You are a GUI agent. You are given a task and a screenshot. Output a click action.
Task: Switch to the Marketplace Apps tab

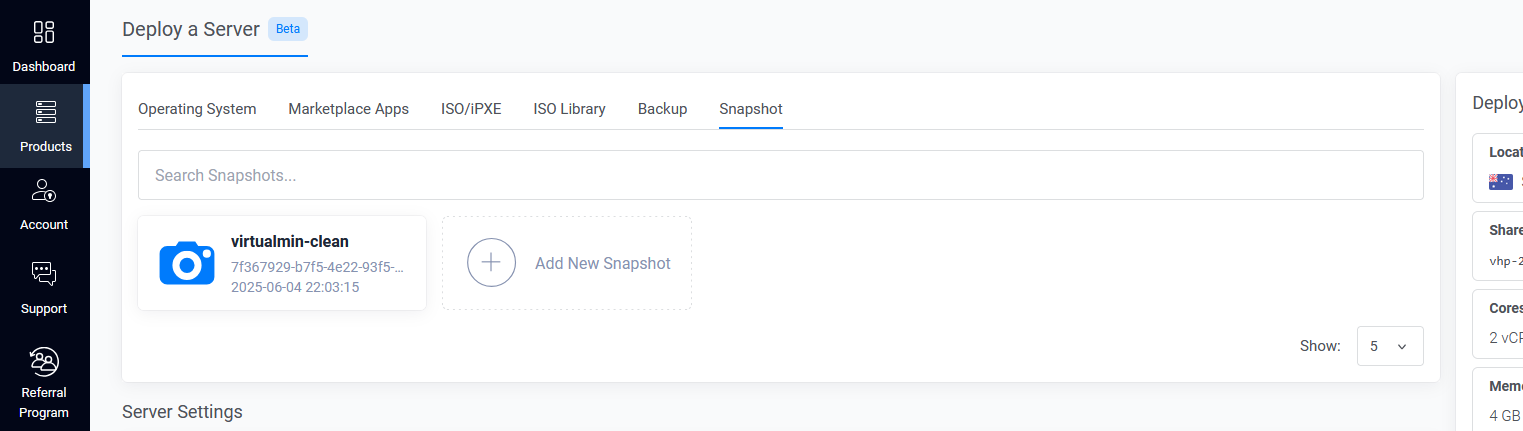point(348,109)
